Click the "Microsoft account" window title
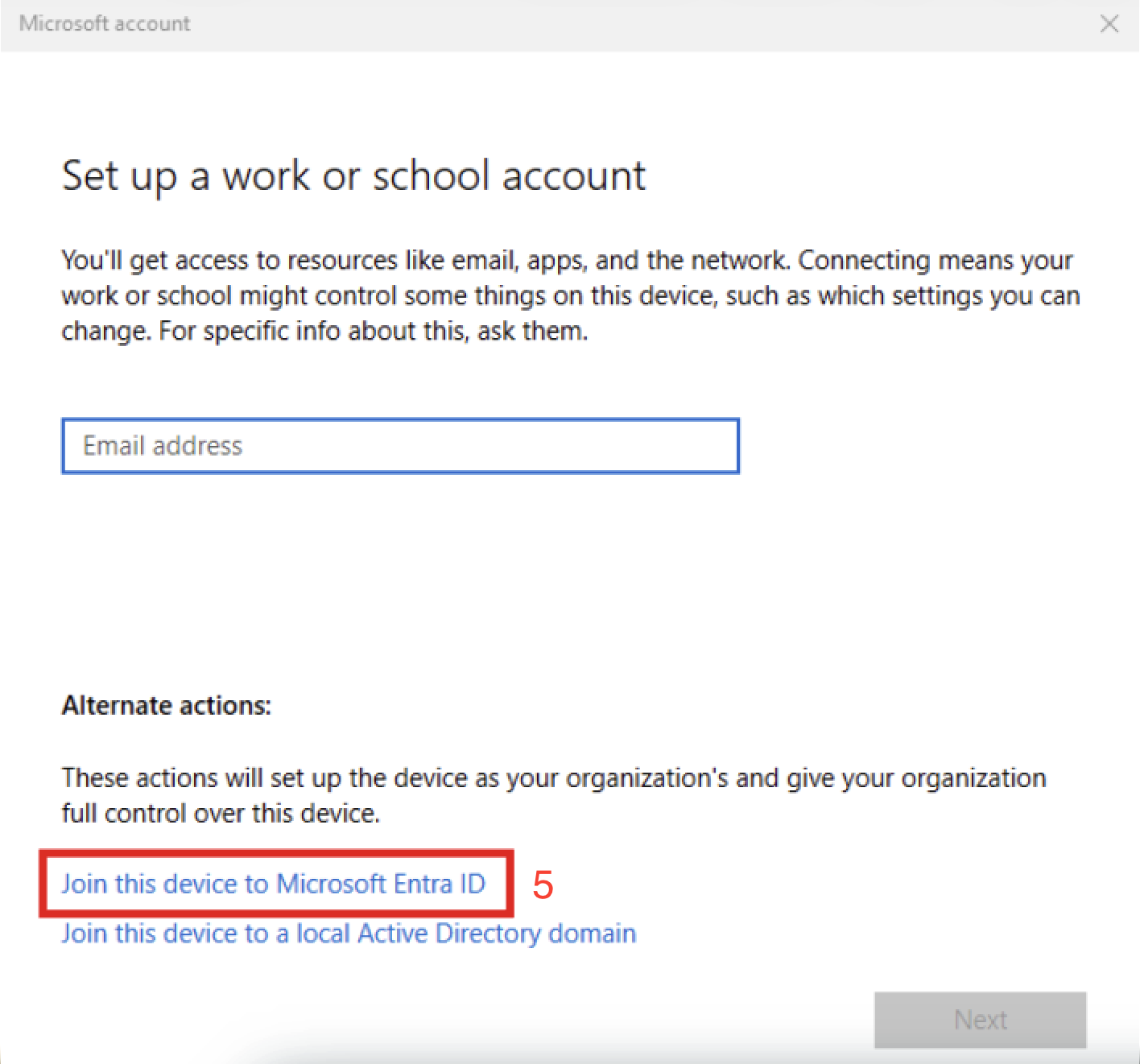The image size is (1140, 1064). (x=105, y=23)
